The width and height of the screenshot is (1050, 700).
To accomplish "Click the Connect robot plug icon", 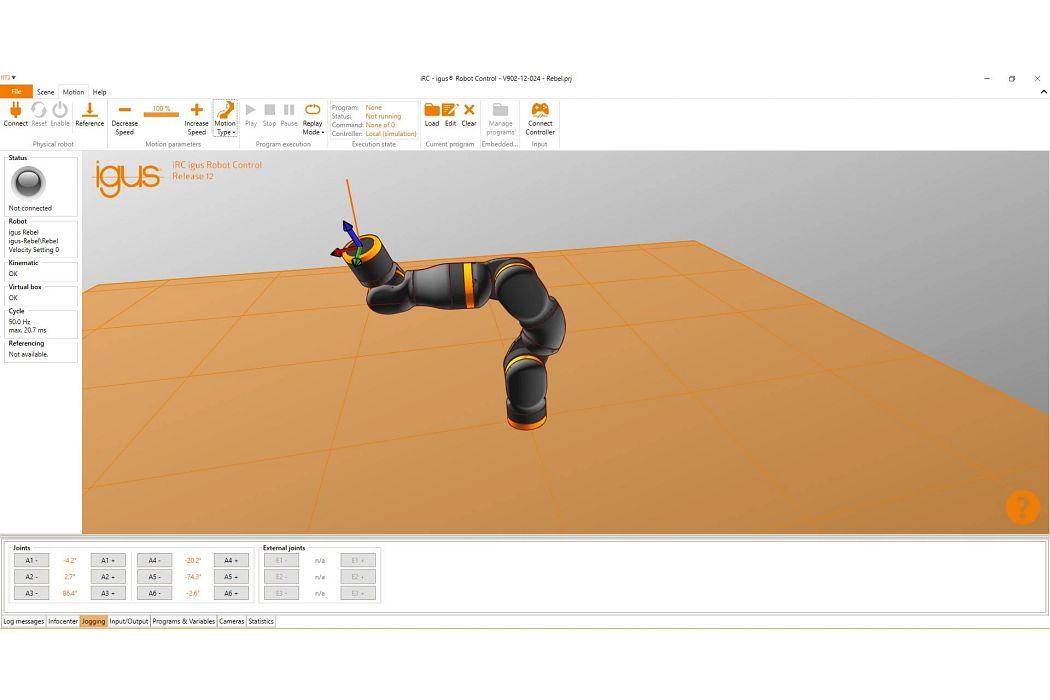I will click(x=15, y=114).
